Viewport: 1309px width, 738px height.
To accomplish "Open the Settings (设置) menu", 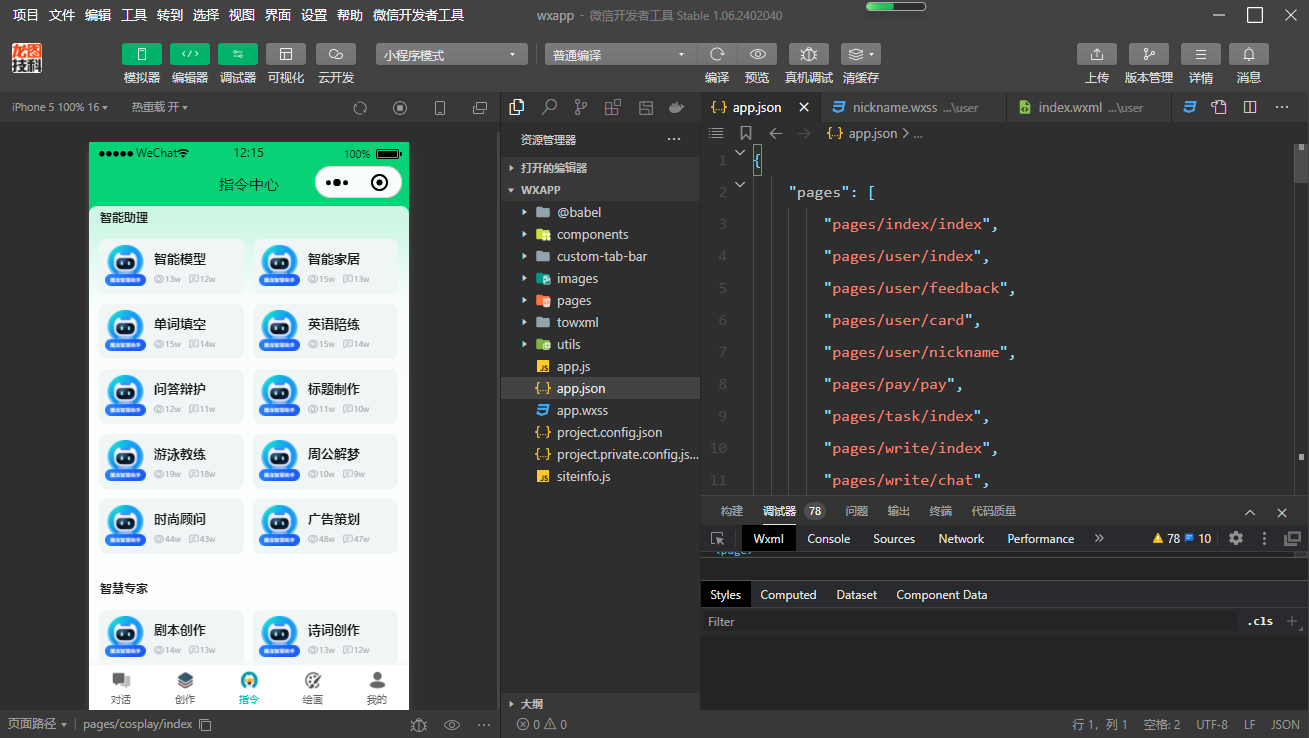I will pos(314,15).
